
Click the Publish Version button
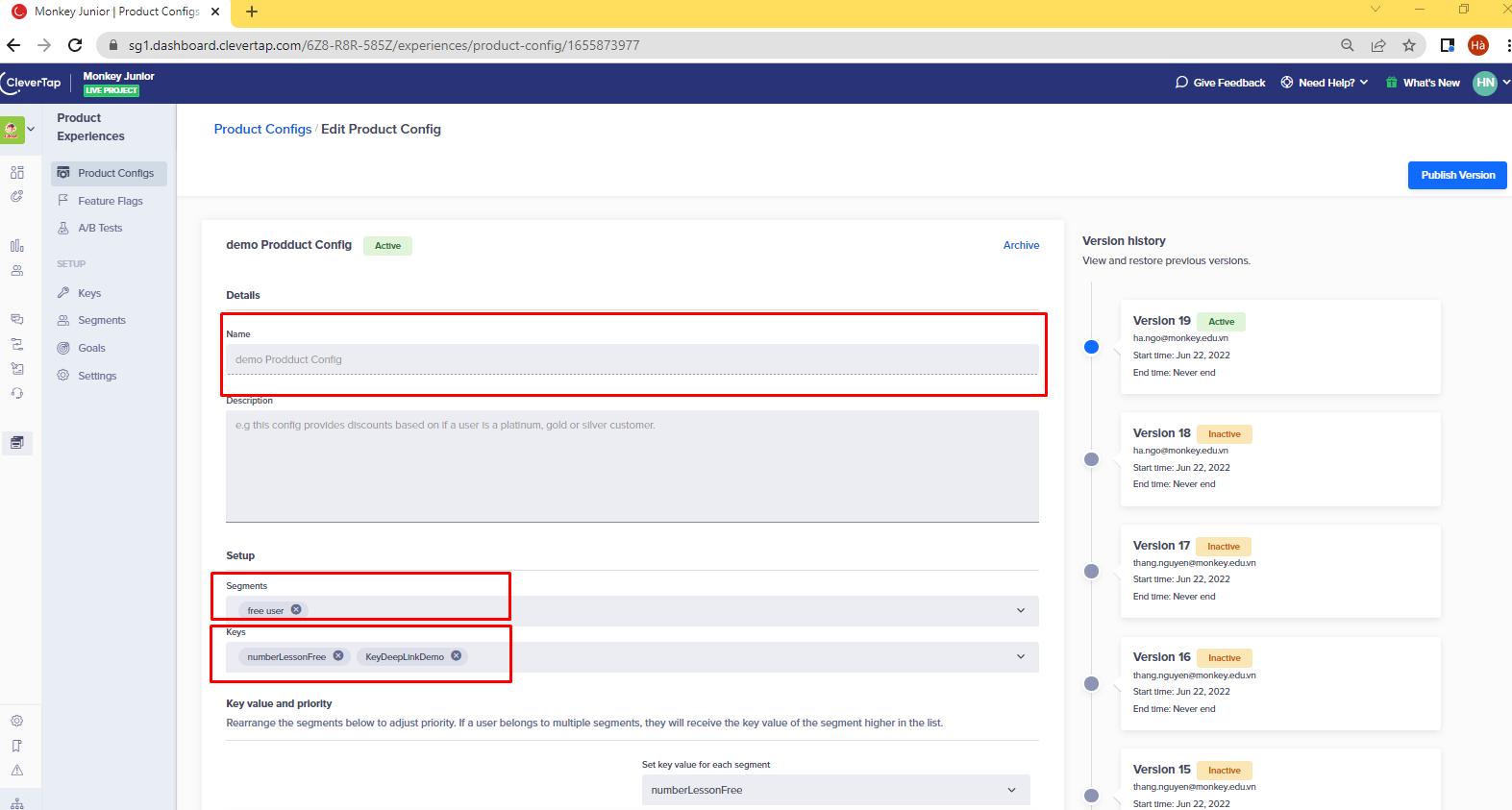(1457, 175)
